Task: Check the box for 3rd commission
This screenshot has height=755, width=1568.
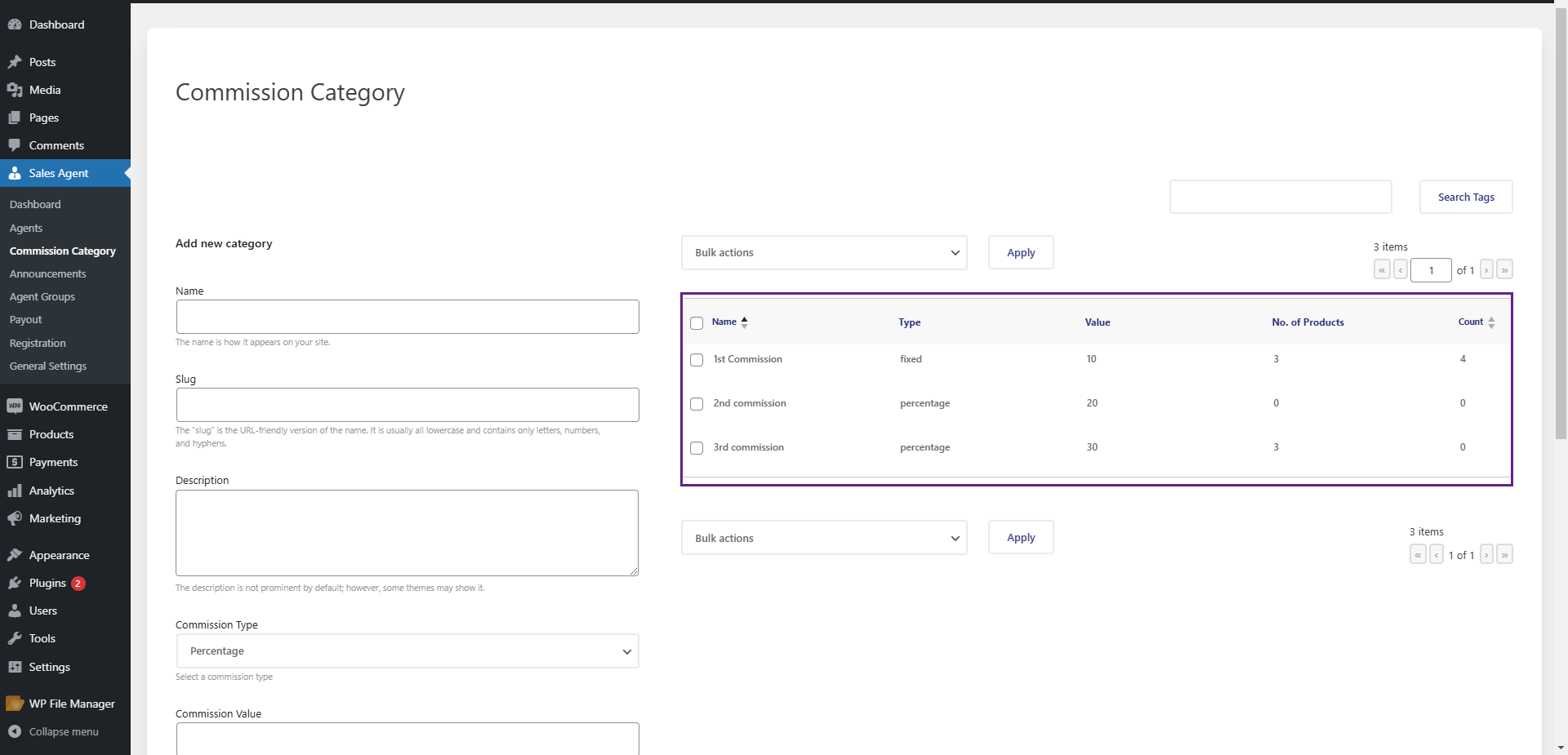Action: pyautogui.click(x=697, y=448)
